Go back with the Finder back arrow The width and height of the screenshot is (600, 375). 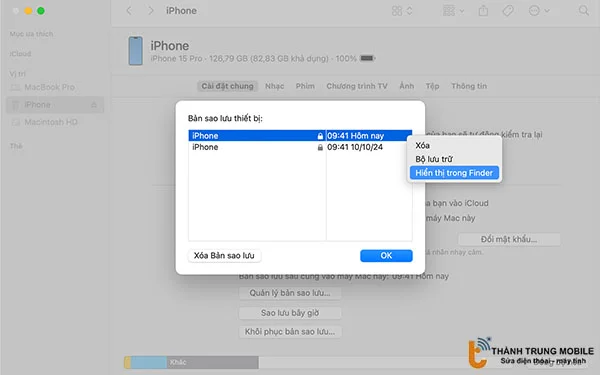pos(129,11)
